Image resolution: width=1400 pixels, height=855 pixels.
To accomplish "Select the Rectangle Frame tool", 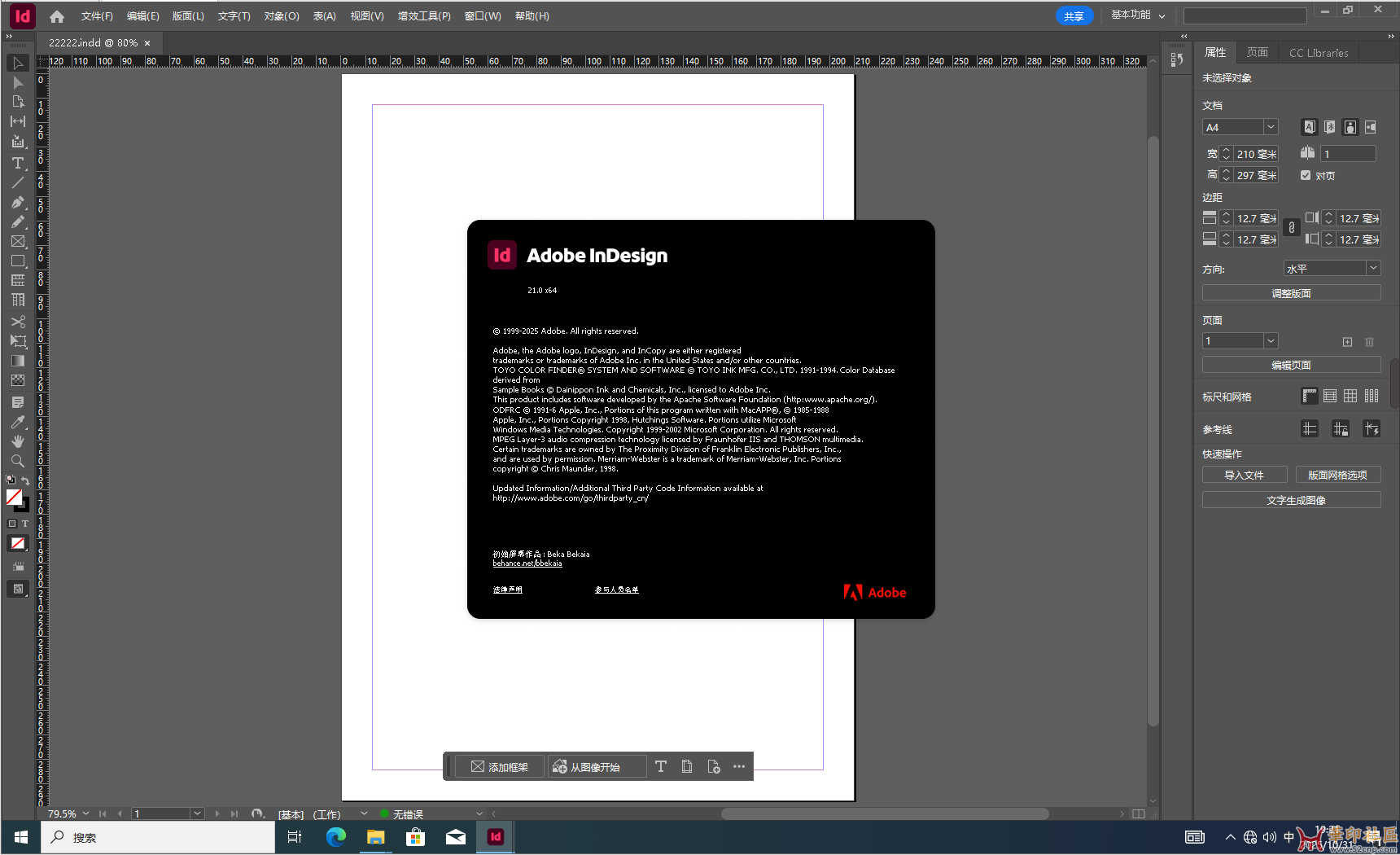I will [18, 241].
